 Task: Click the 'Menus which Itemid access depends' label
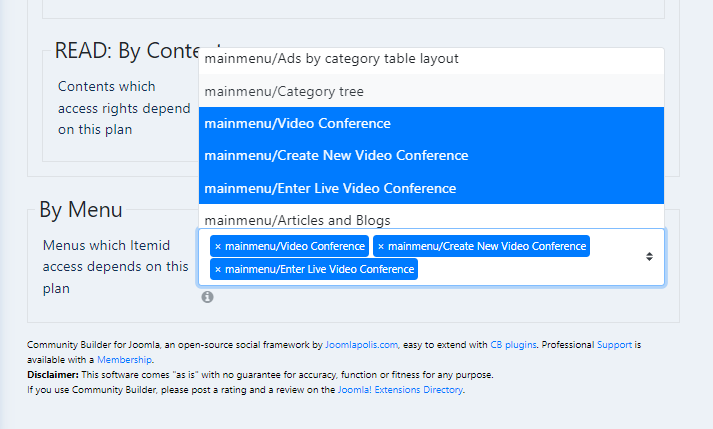click(115, 267)
